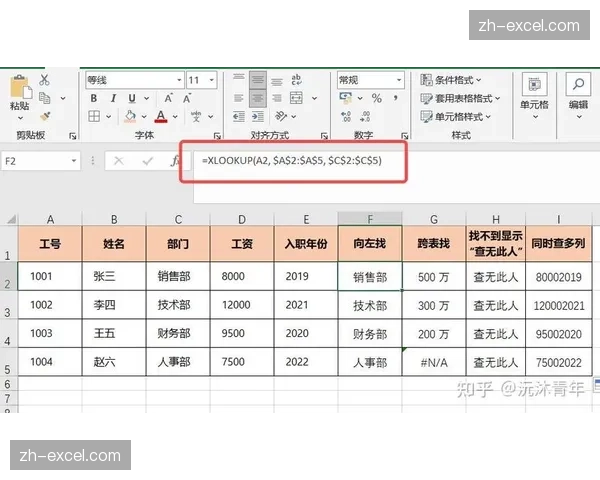
Task: Open the Editing (编辑) group menu
Action: [578, 96]
